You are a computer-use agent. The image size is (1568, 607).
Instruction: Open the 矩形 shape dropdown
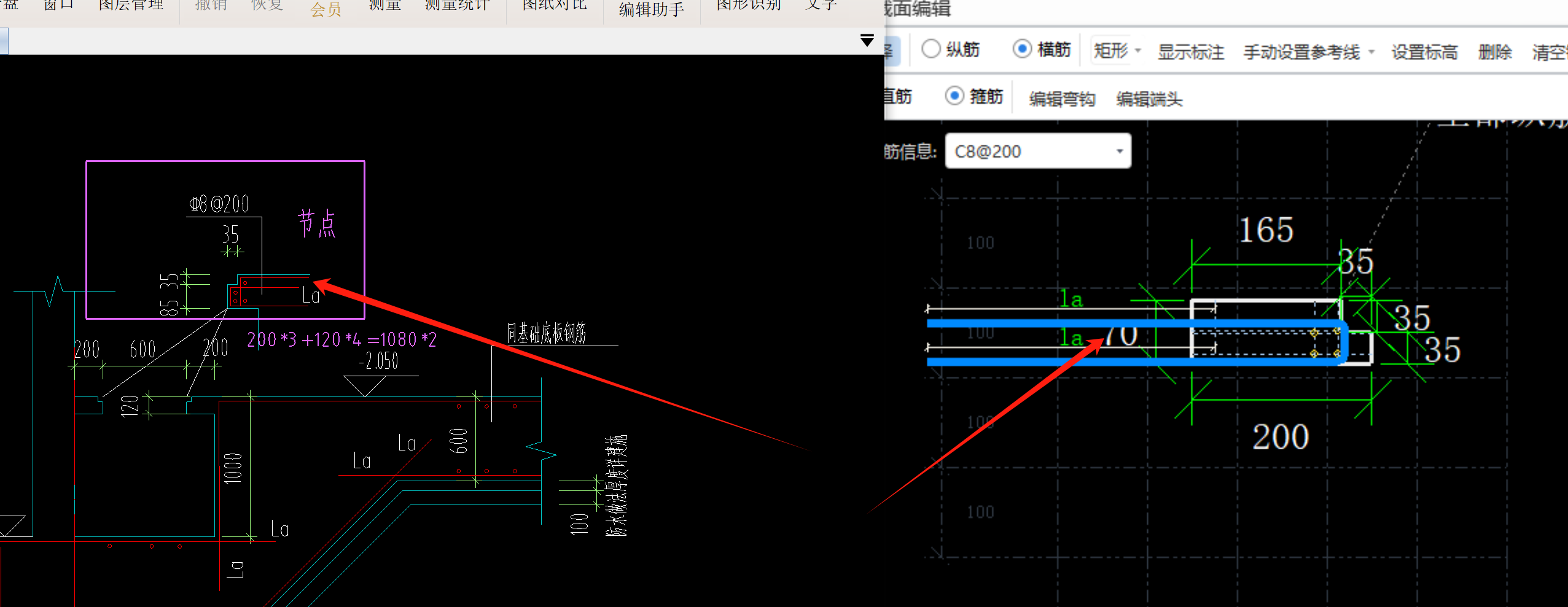(1117, 50)
